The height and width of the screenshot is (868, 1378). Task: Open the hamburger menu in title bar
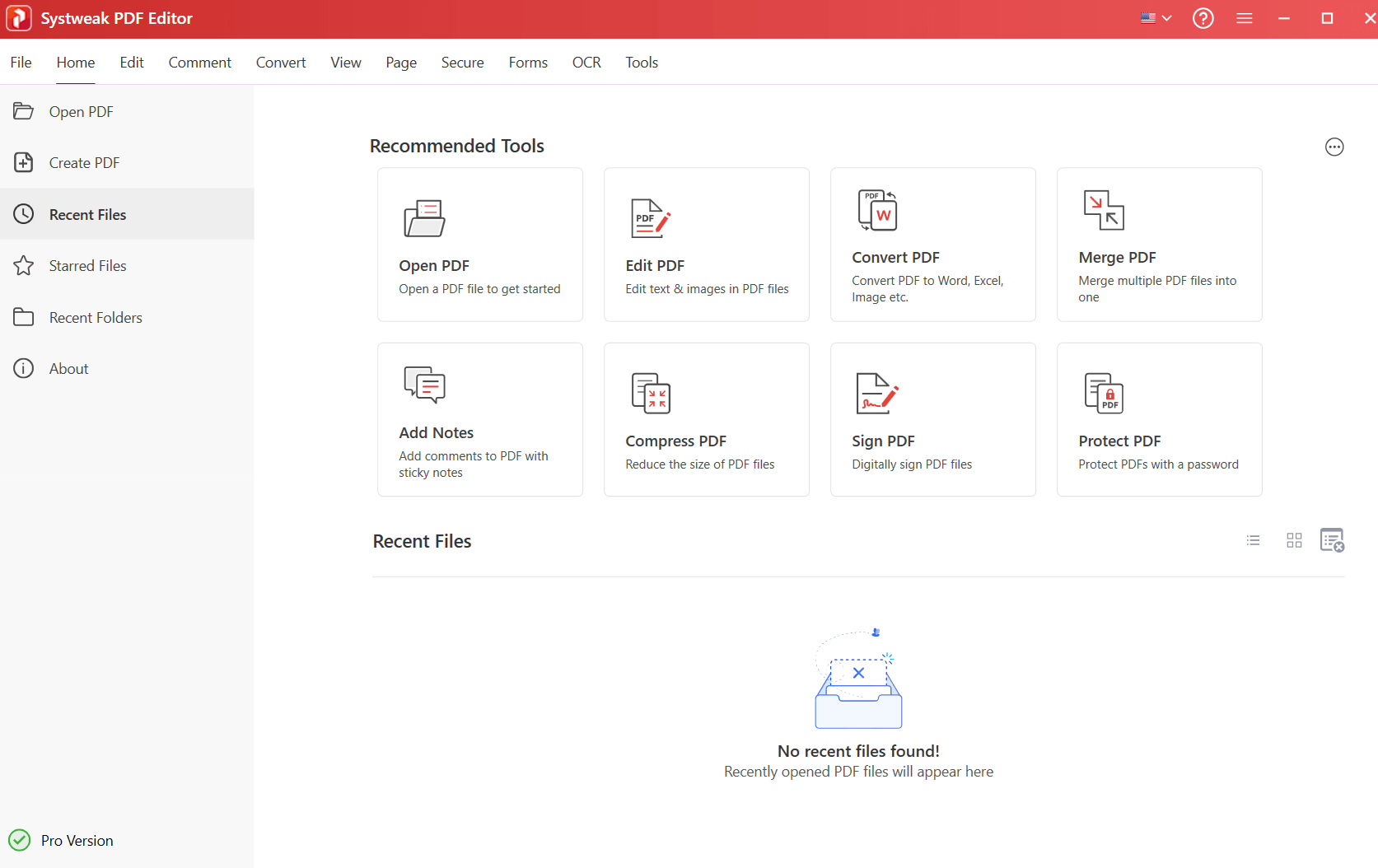pyautogui.click(x=1244, y=18)
